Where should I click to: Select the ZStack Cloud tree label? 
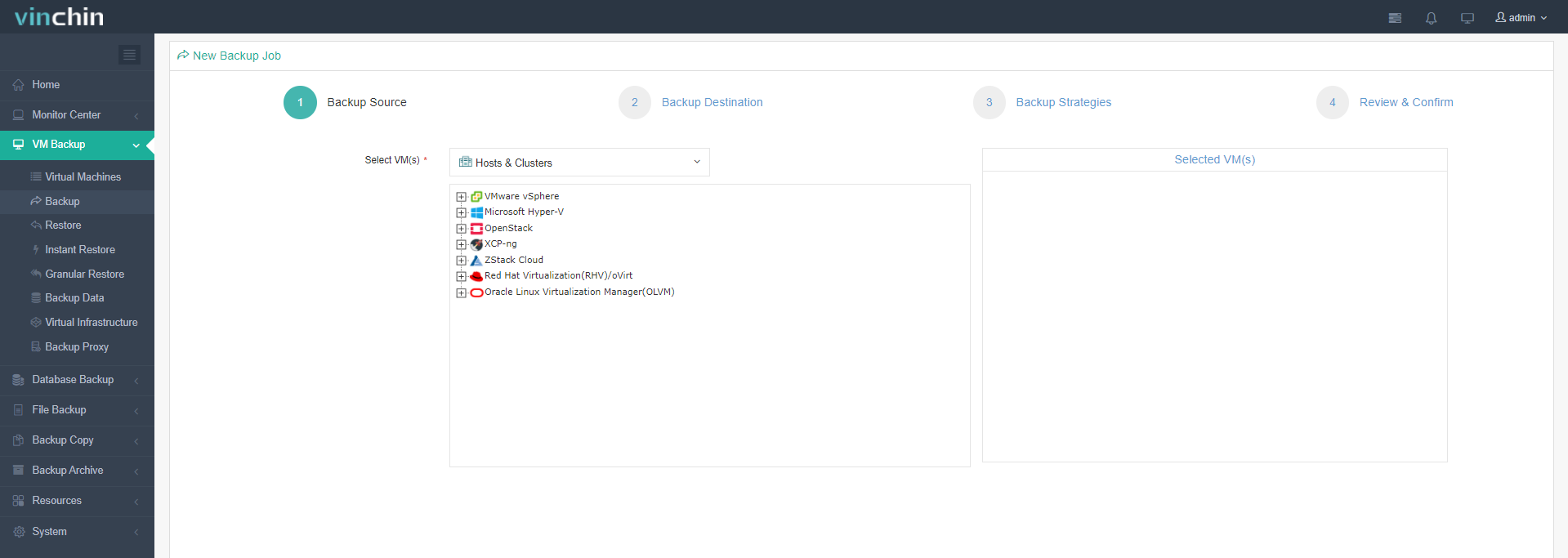513,260
